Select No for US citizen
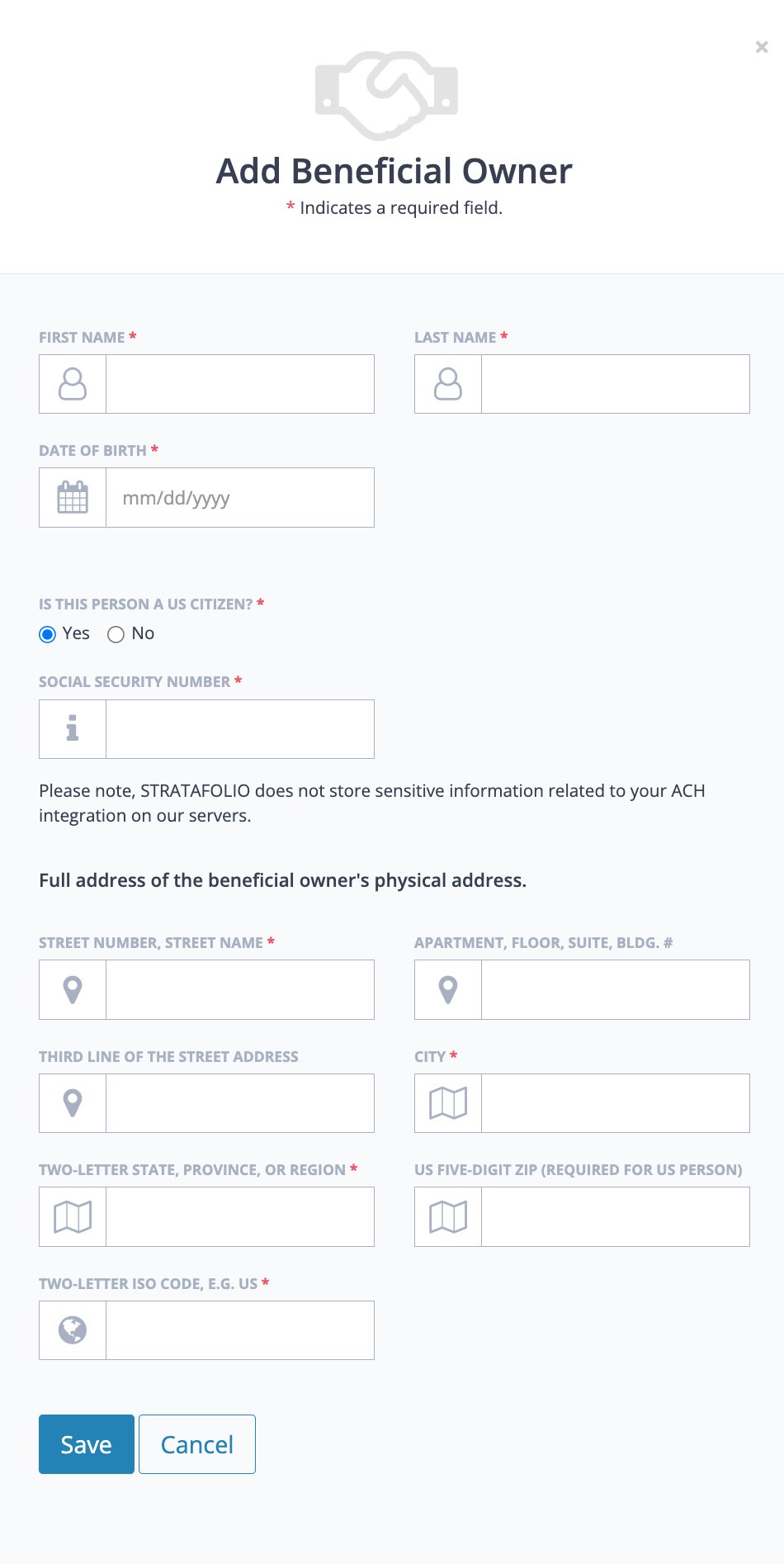 coord(116,634)
